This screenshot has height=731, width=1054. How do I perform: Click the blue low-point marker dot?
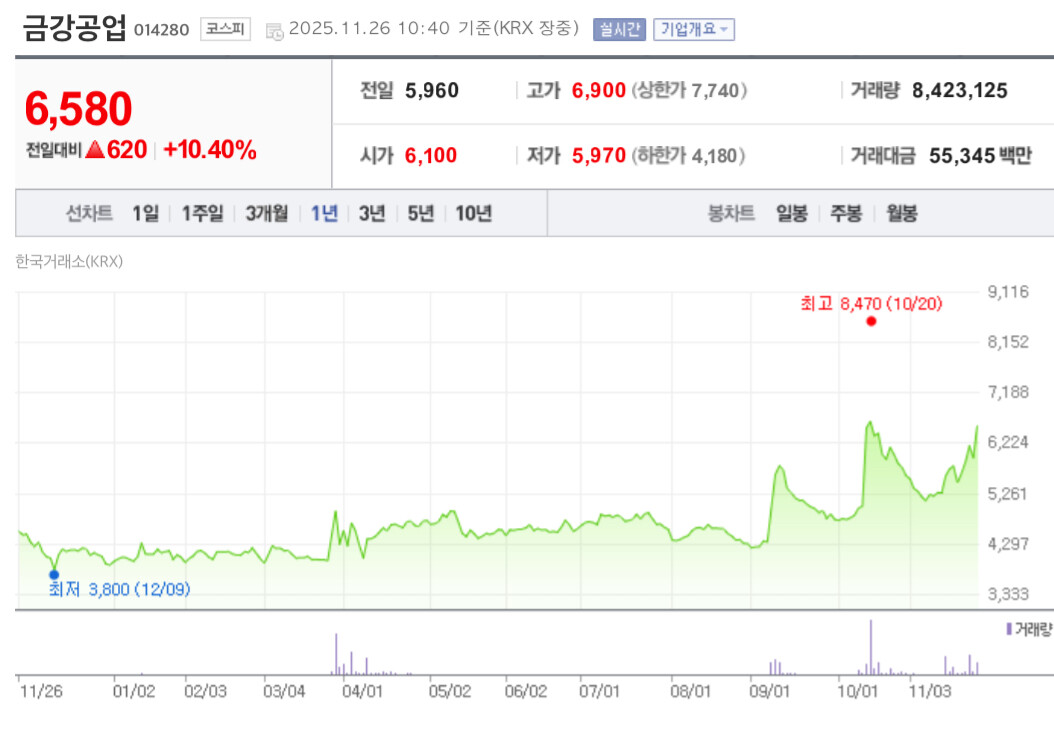tap(54, 574)
